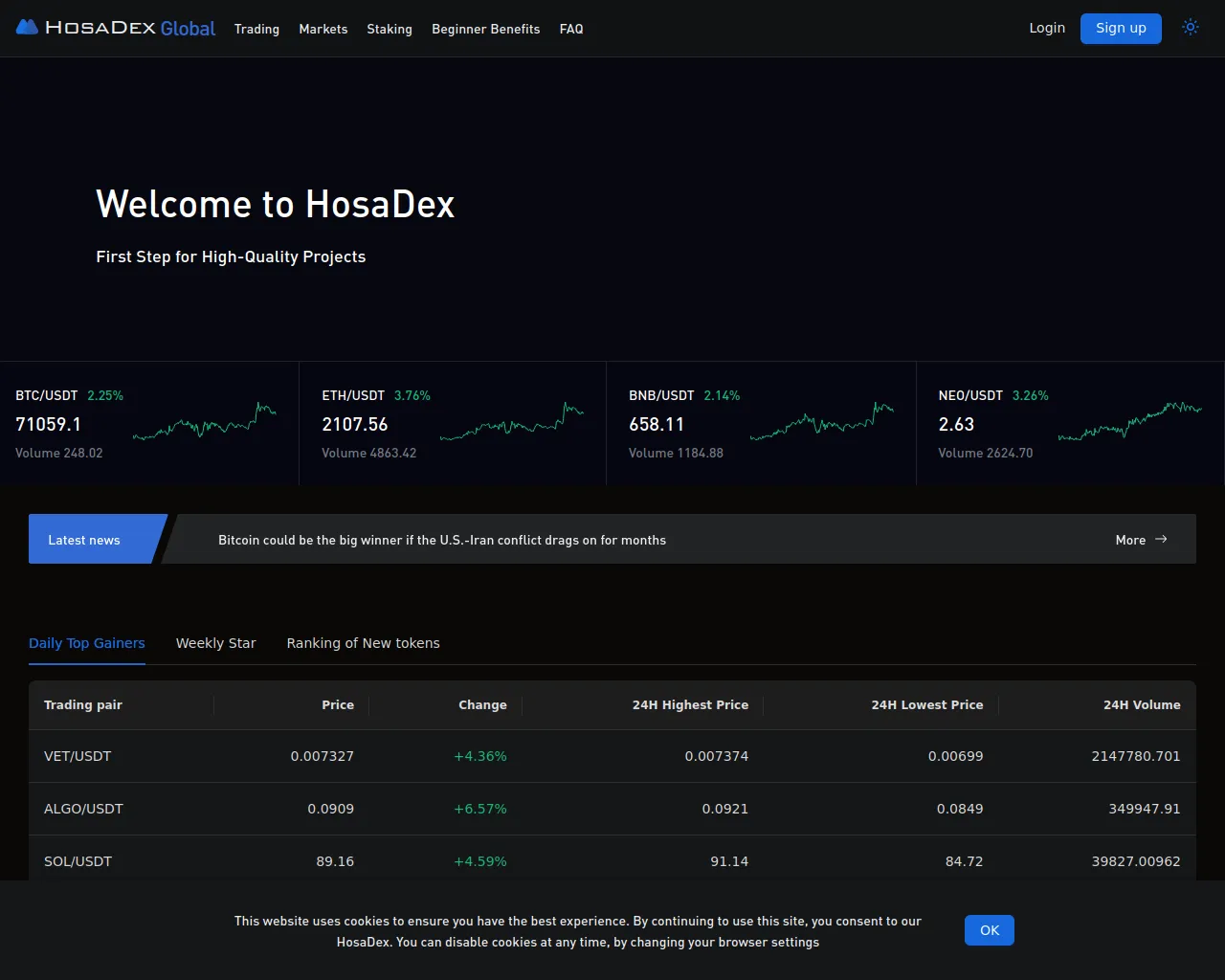
Task: Open the Trading menu
Action: click(x=256, y=29)
